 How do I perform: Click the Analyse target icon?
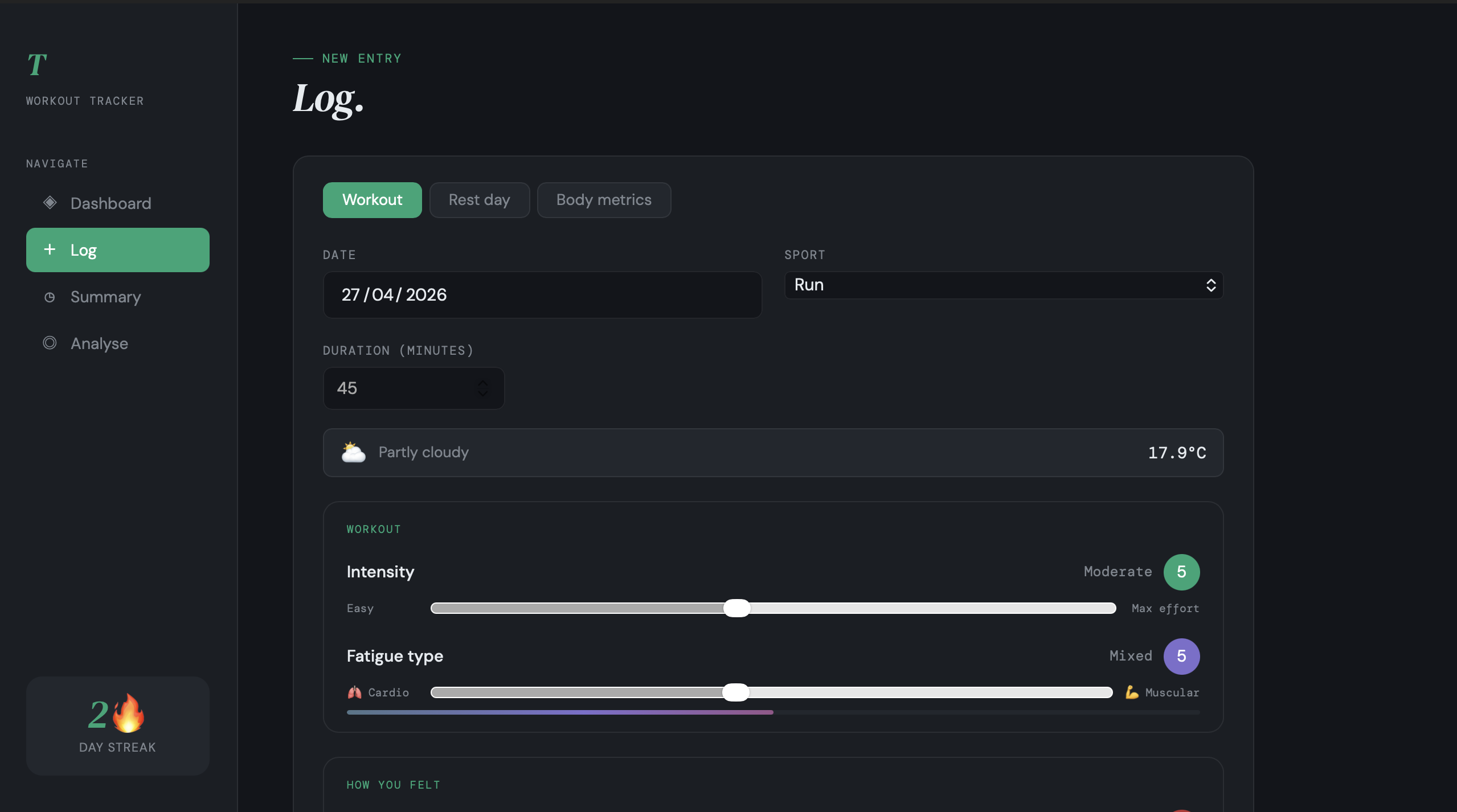(50, 343)
